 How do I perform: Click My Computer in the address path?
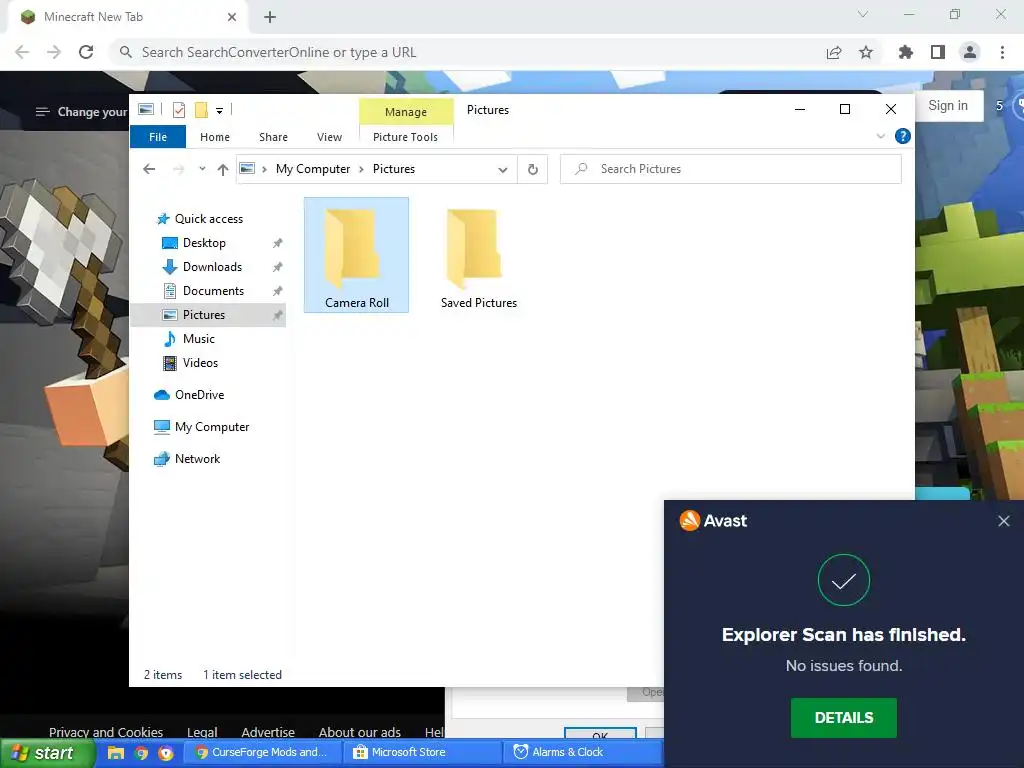313,169
